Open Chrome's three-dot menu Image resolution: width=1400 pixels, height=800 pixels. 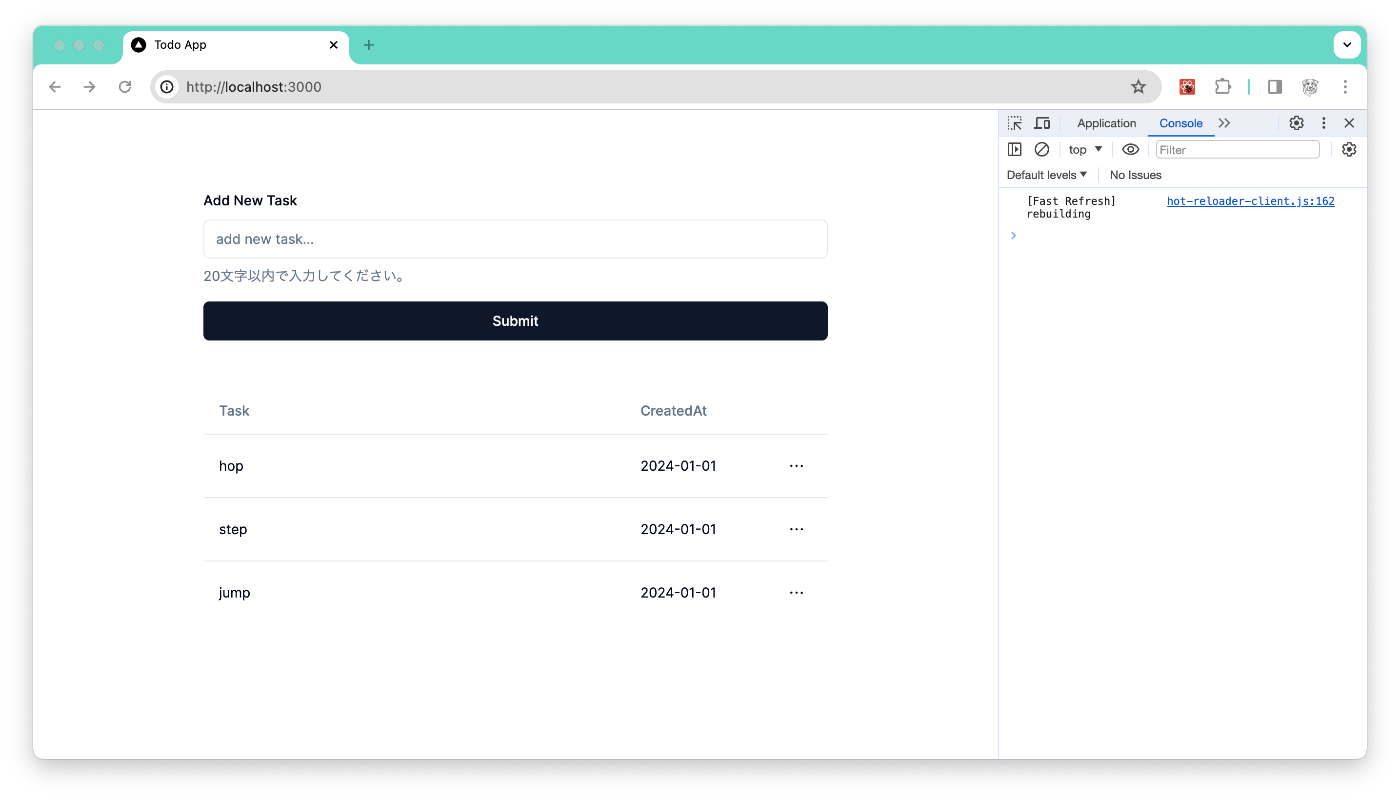(x=1345, y=87)
